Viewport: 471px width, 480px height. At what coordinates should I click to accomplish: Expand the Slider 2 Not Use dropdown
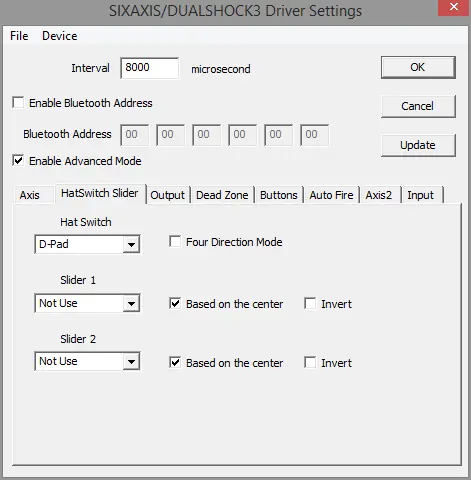click(x=131, y=362)
